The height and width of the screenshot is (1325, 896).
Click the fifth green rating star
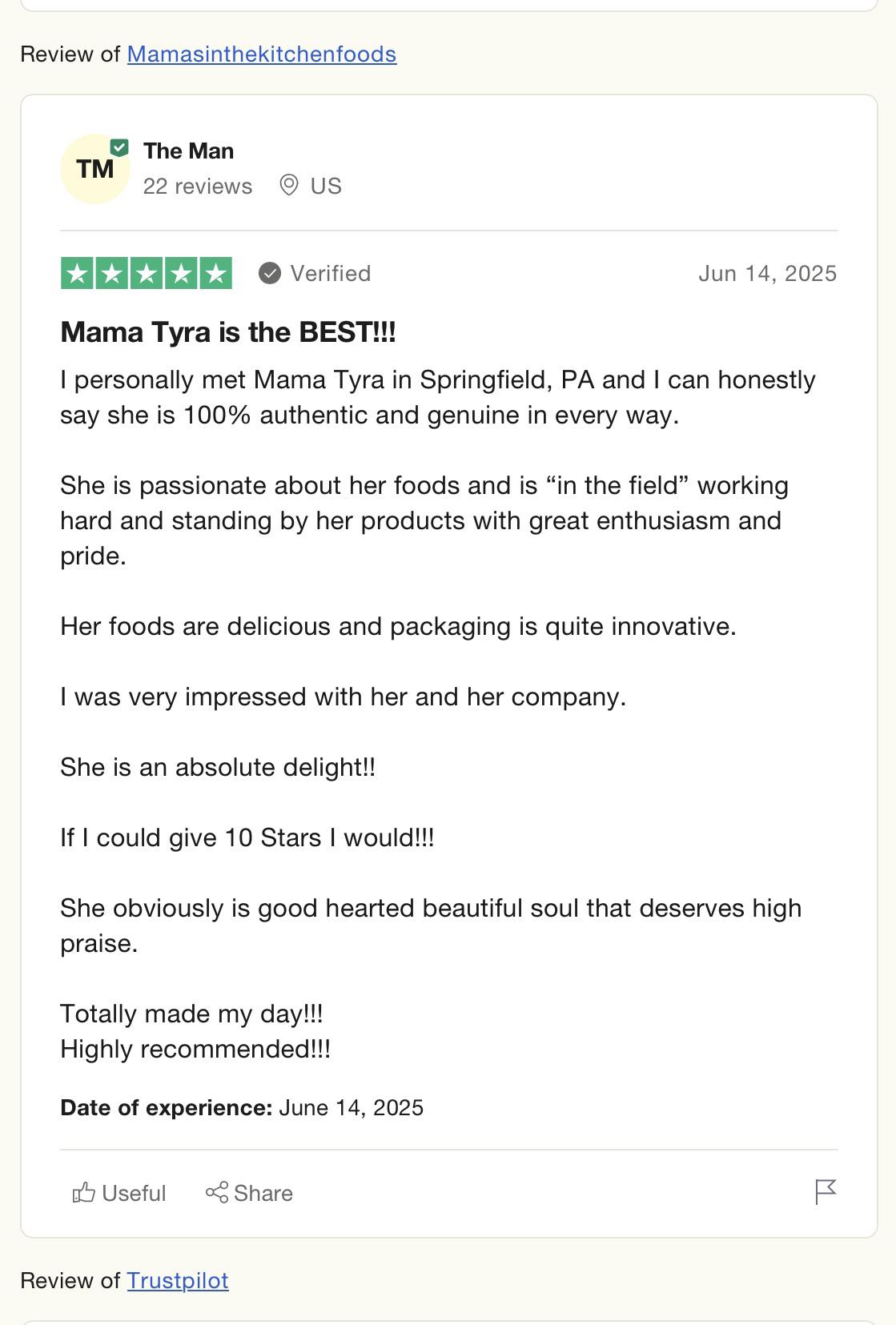tap(215, 274)
